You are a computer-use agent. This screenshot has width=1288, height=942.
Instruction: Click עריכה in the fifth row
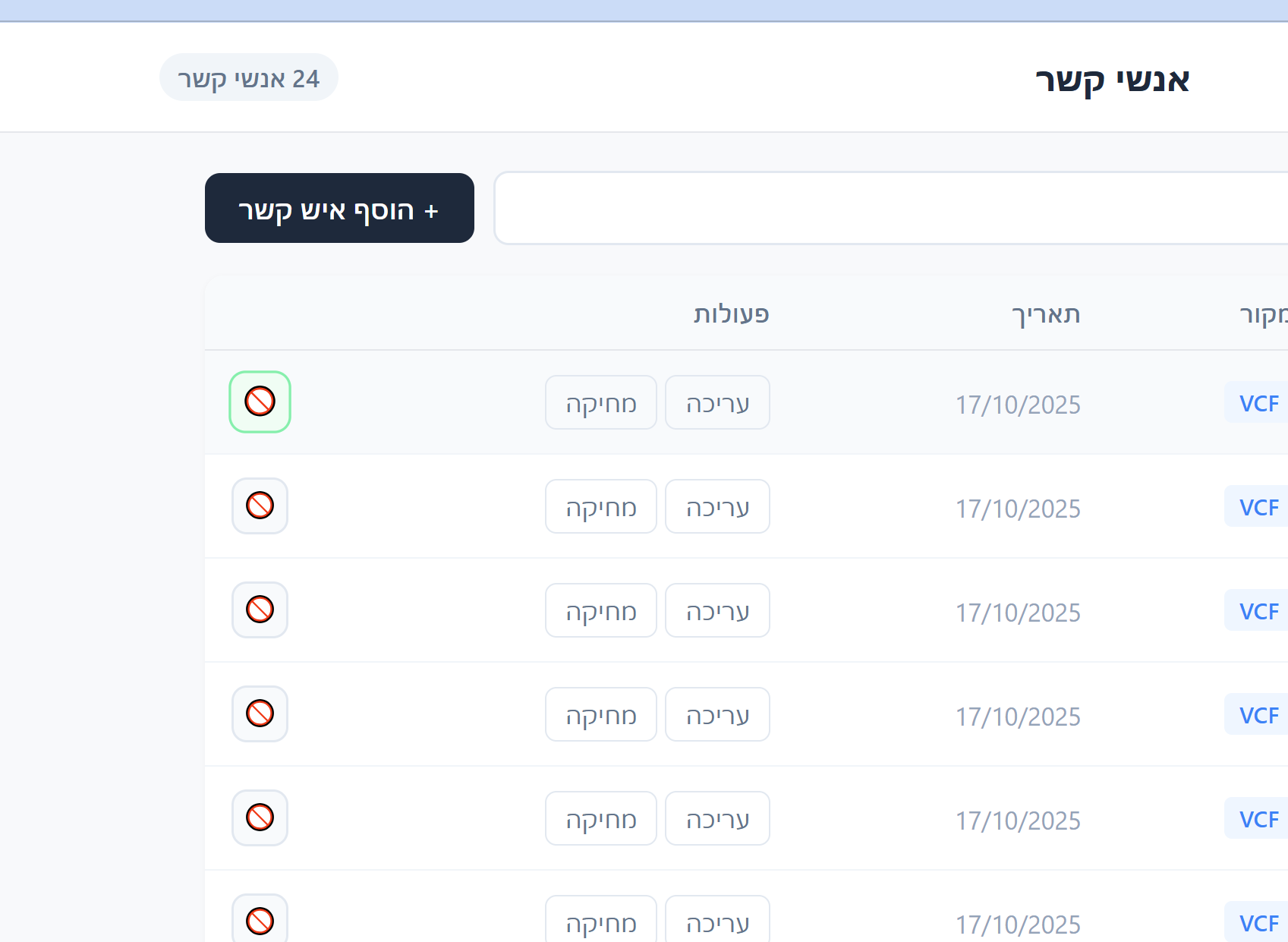click(717, 818)
